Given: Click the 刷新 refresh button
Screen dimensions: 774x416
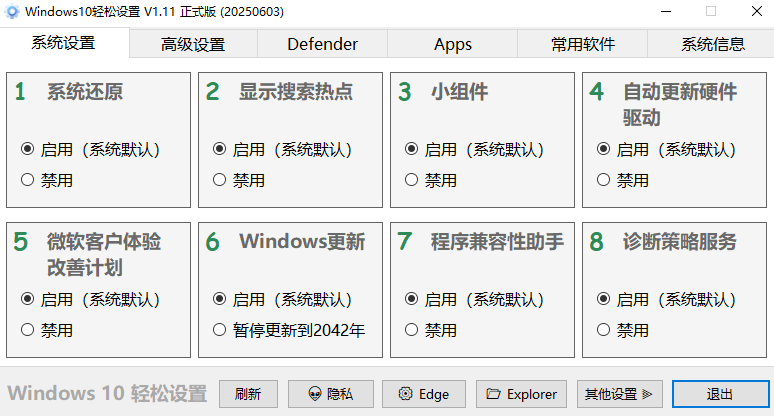Looking at the screenshot, I should click(248, 394).
